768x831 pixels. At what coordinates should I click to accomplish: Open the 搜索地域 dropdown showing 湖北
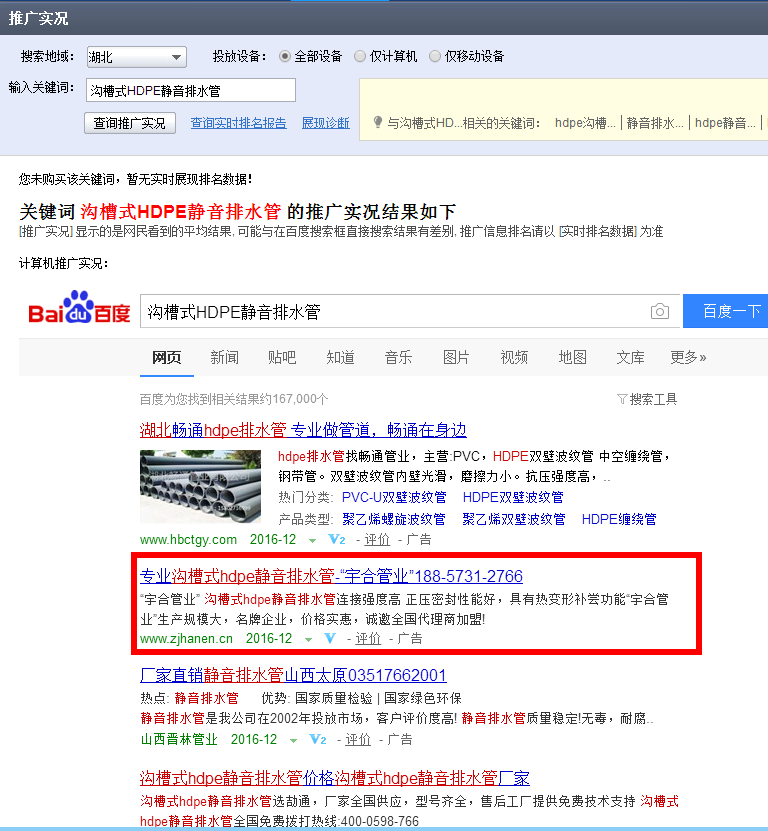point(137,57)
